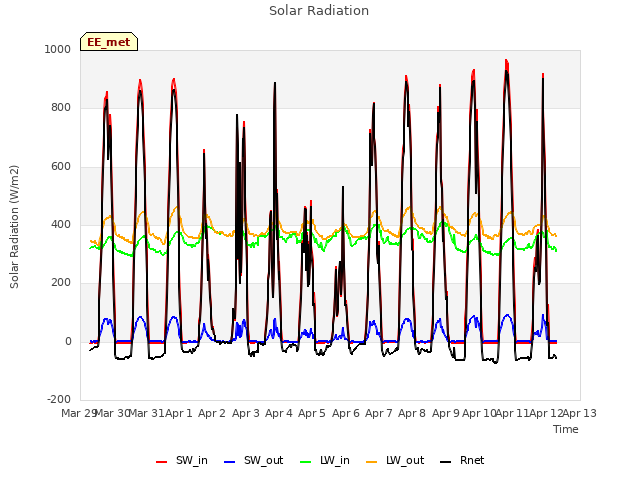This screenshot has height=480, width=640.
Task: Click the Rnet legend label
Action: click(x=472, y=460)
